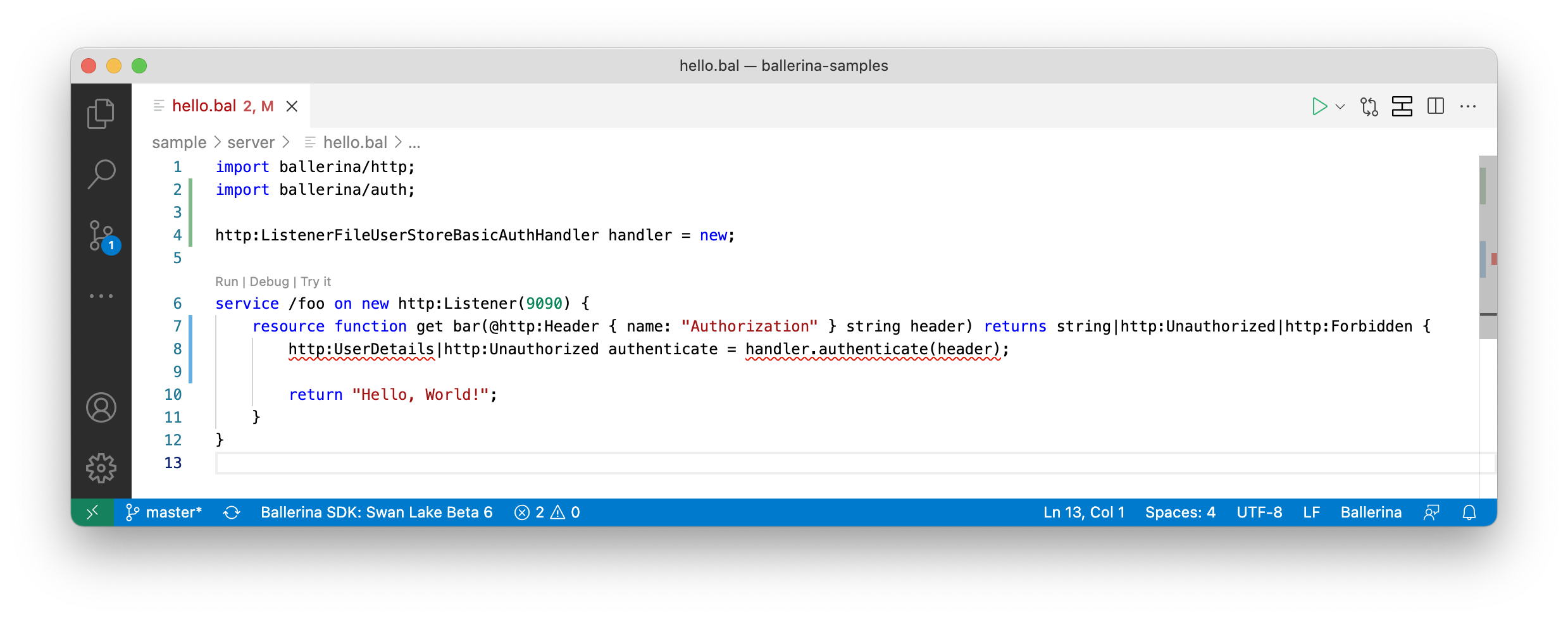This screenshot has height=620, width=1568.
Task: Open Problems via errors and warnings count
Action: coord(547,512)
